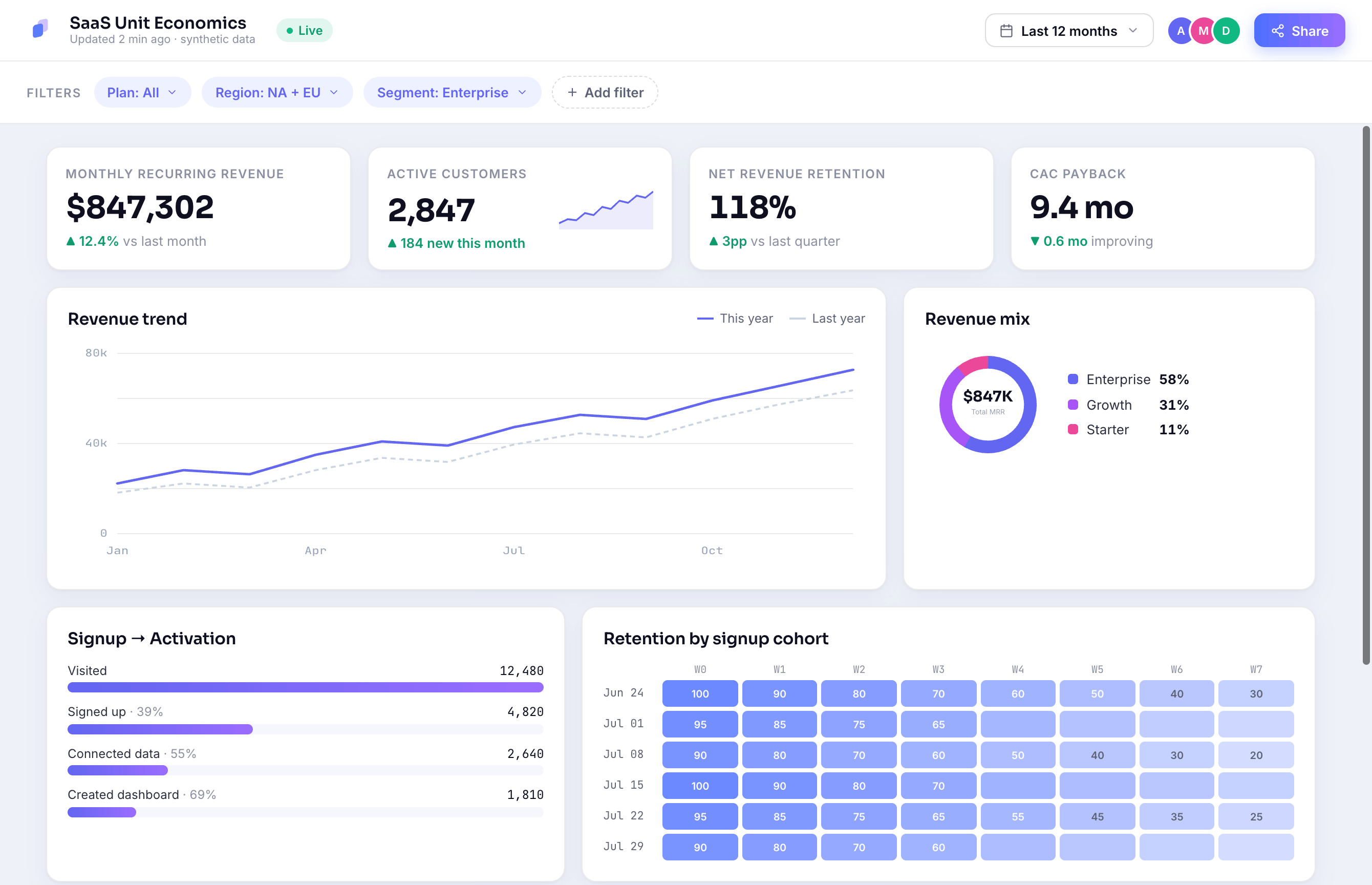Click the Enterprise 58% legend value
Screen dimensions: 1372x885
(x=1173, y=380)
